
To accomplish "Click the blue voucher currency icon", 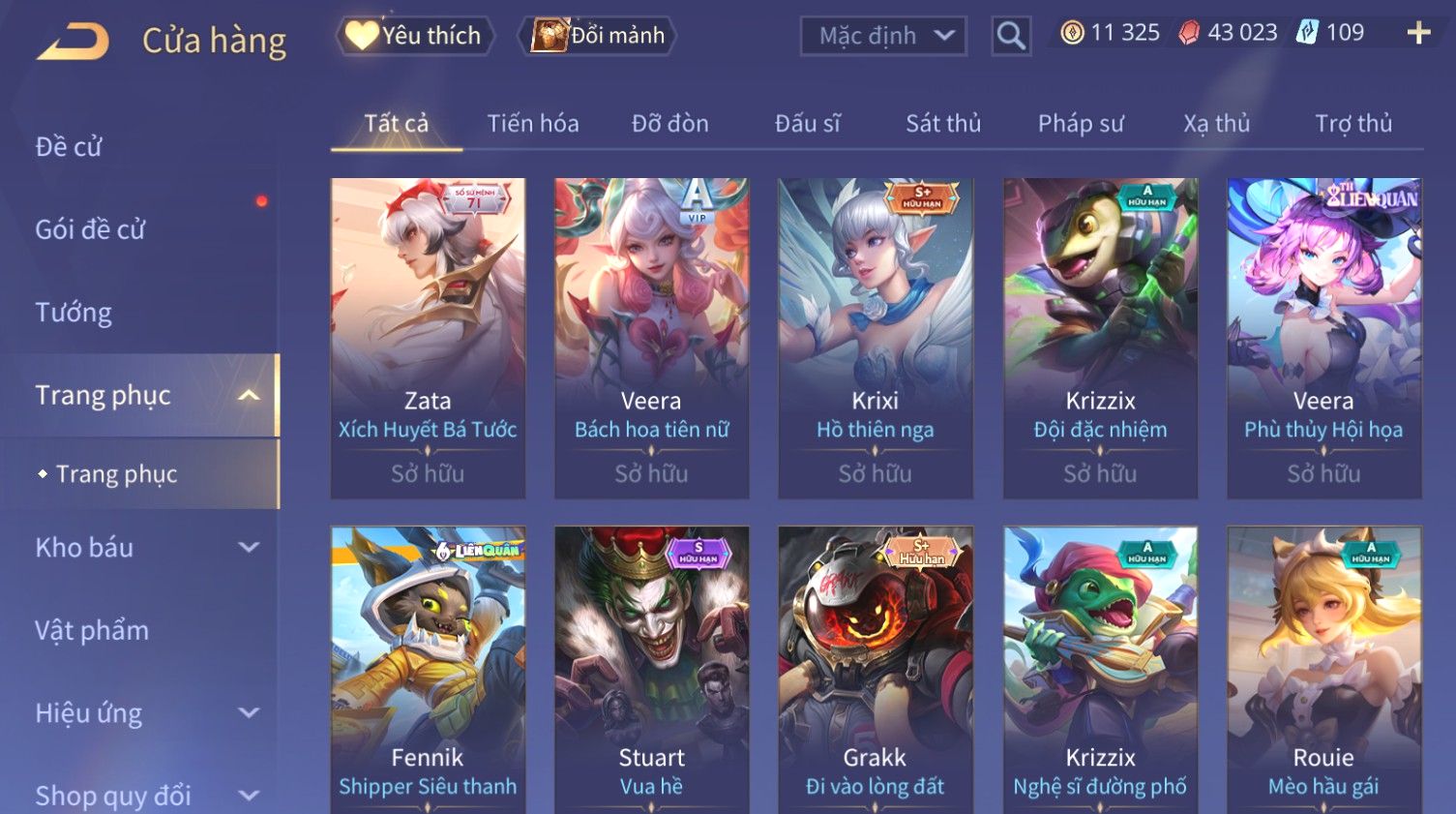I will (x=1307, y=33).
